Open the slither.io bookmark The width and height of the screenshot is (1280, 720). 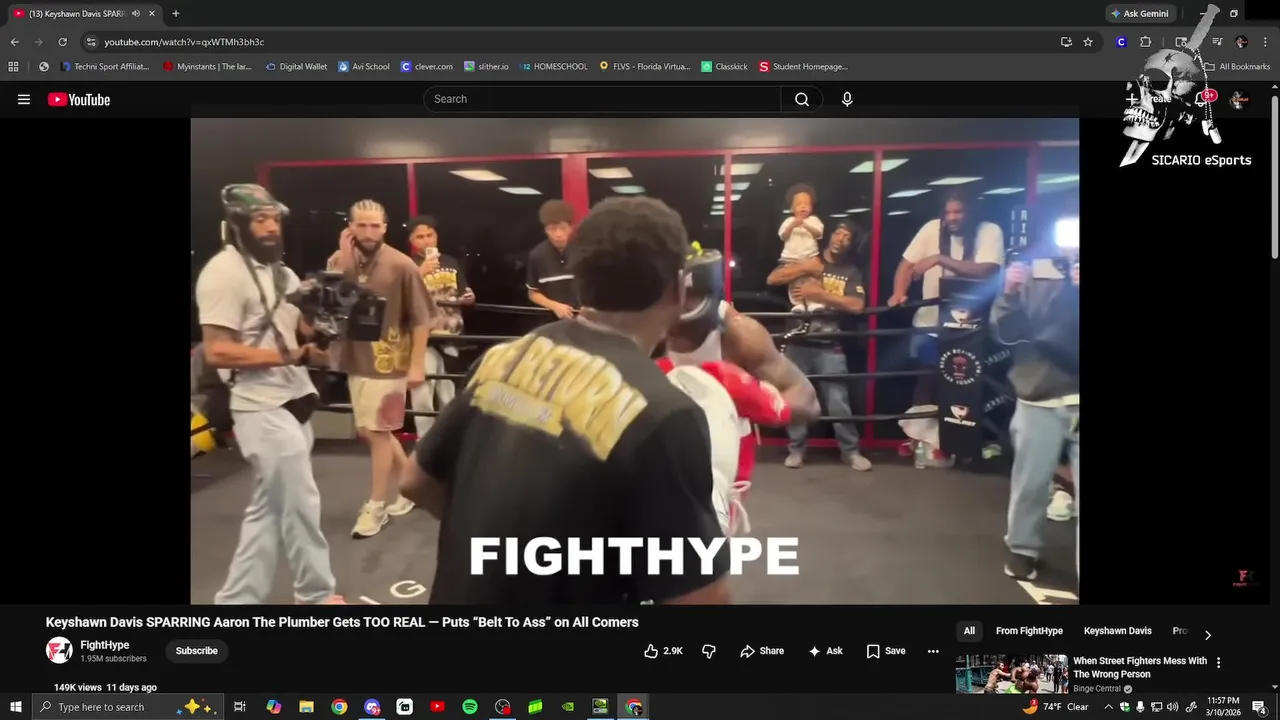pos(486,67)
